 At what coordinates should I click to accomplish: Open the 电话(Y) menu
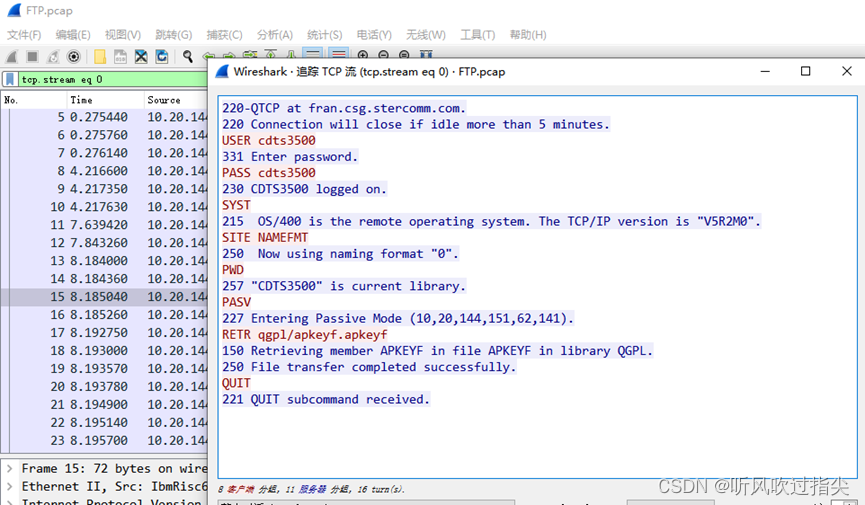[x=374, y=35]
